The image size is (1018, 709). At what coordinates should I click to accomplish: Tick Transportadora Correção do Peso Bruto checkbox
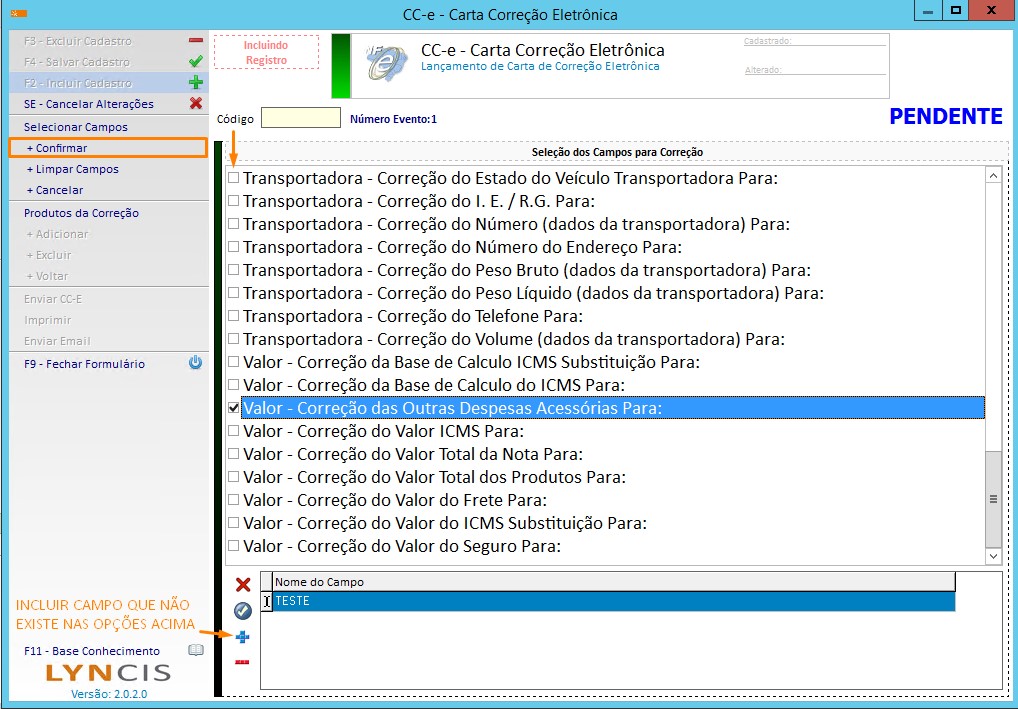pos(234,270)
